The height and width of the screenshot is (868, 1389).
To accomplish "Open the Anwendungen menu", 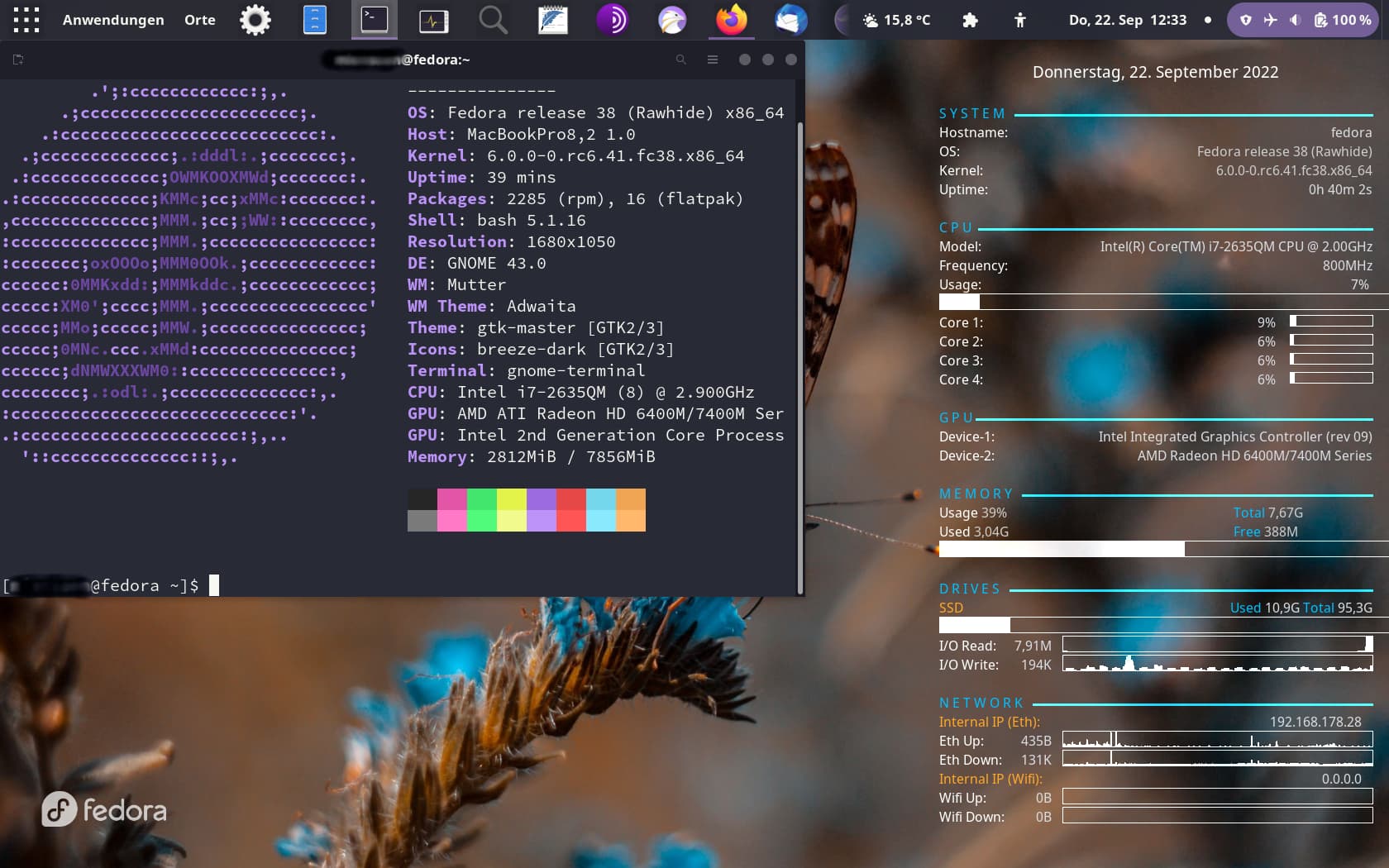I will pyautogui.click(x=113, y=20).
